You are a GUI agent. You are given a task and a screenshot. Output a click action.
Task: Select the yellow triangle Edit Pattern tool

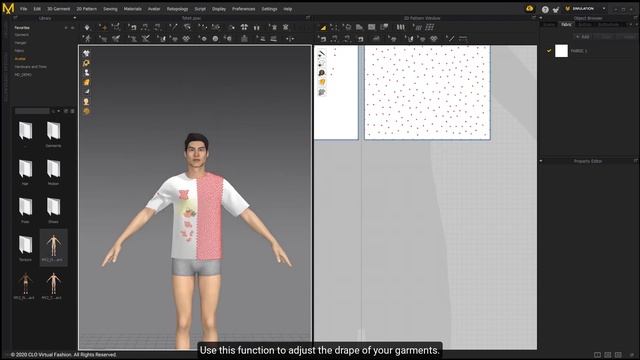[x=323, y=27]
